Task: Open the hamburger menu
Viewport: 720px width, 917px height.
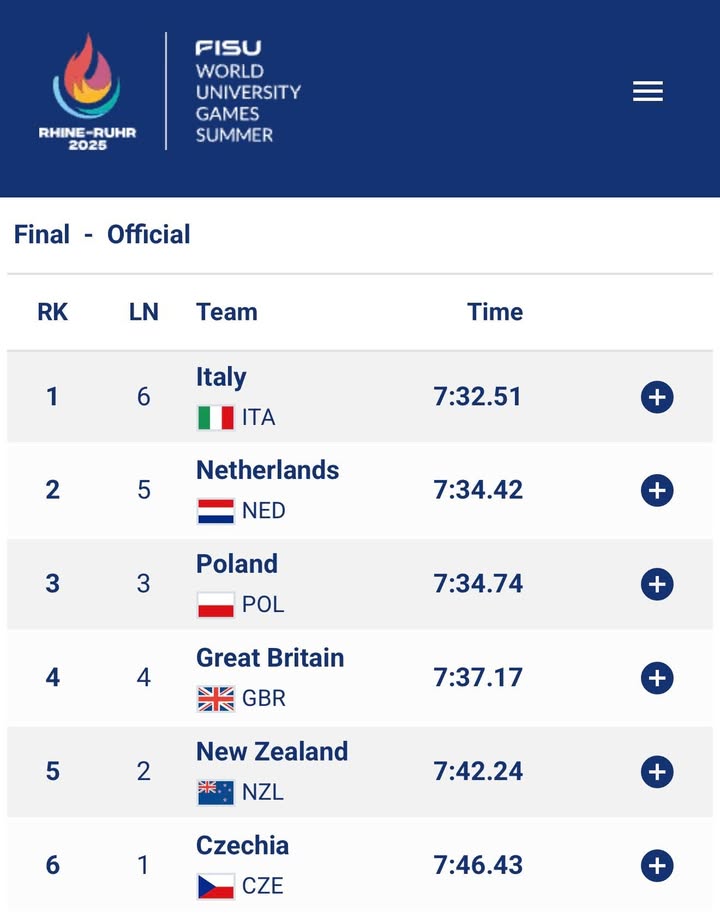Action: [648, 92]
